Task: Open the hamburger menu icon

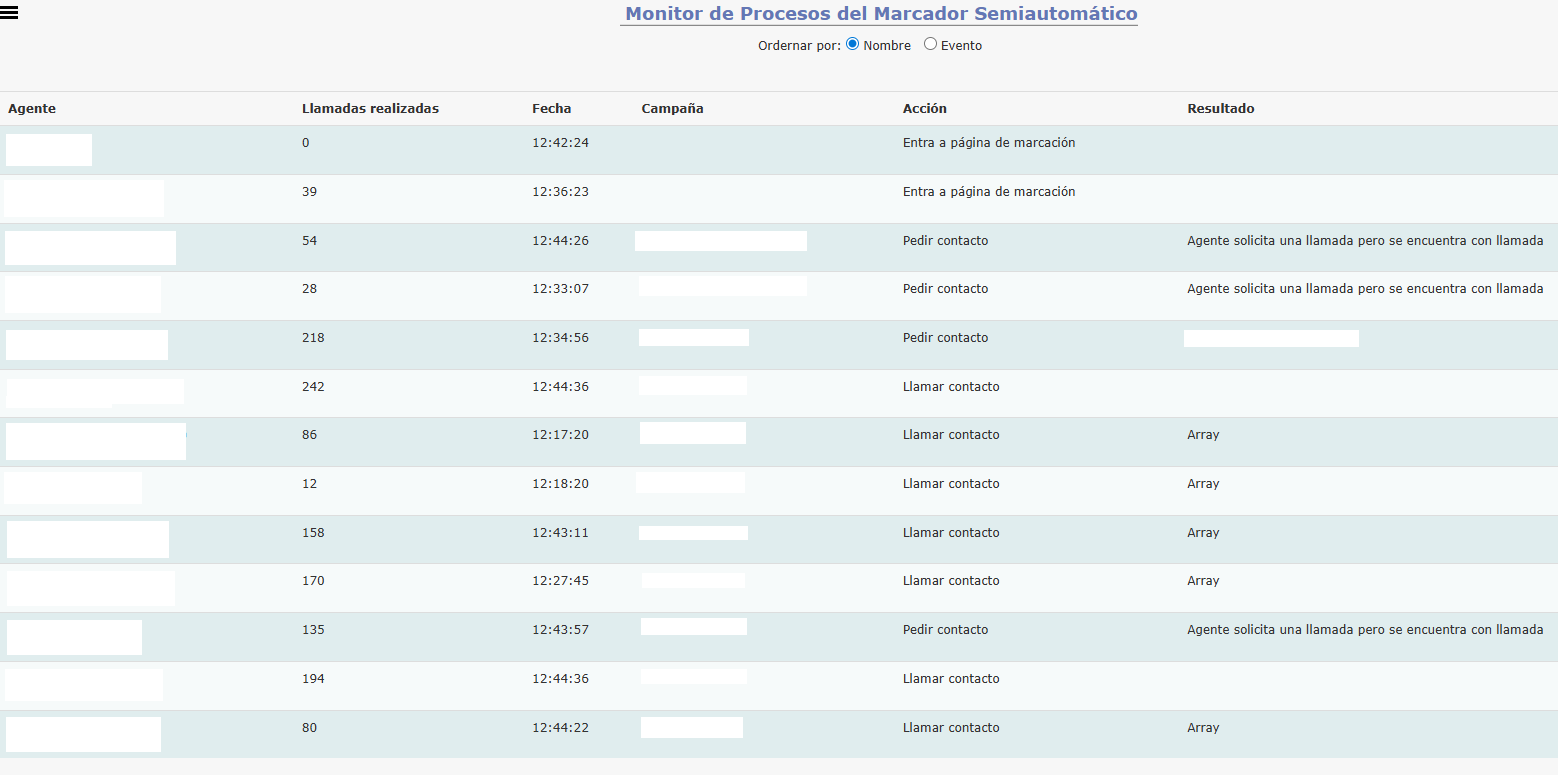Action: tap(10, 12)
